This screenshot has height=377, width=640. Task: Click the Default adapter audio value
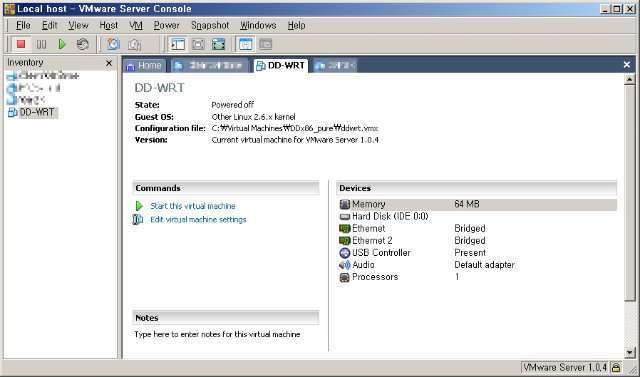coord(484,265)
